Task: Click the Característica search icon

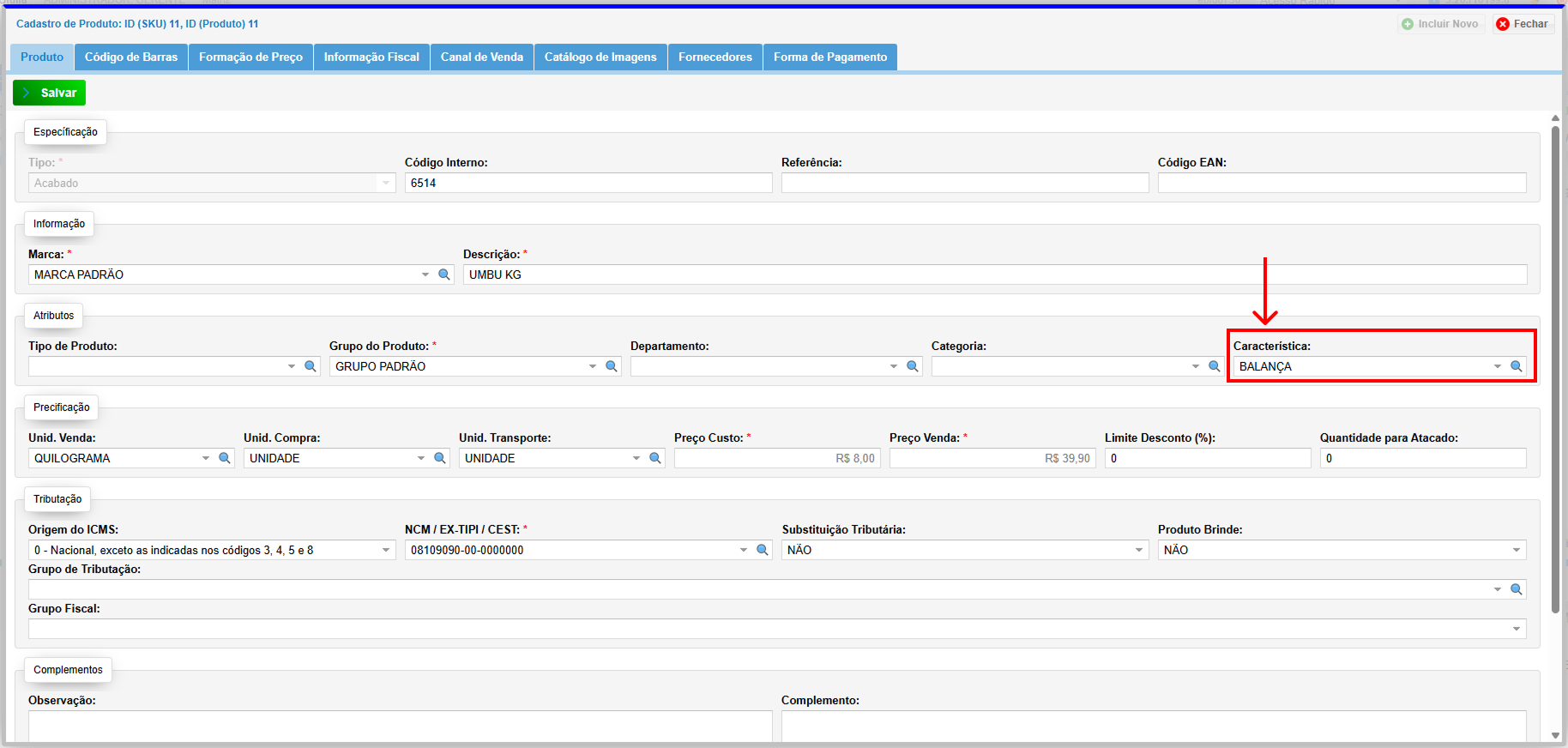Action: (1517, 366)
